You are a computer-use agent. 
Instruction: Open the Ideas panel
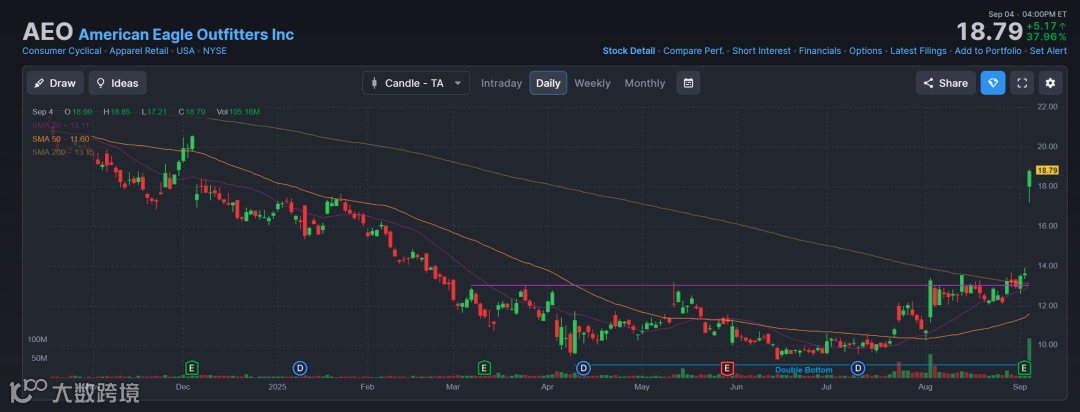coord(117,83)
